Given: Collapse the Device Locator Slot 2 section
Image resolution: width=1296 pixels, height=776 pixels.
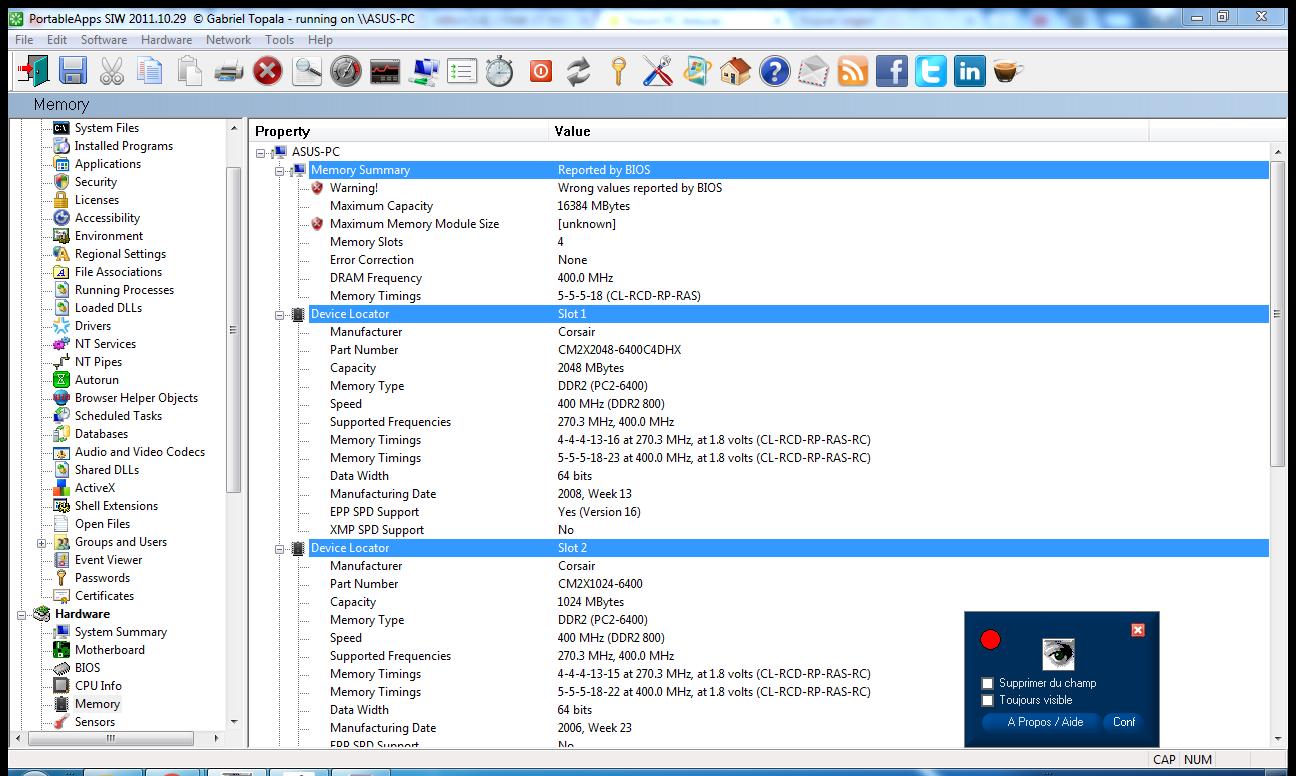Looking at the screenshot, I should click(x=281, y=548).
